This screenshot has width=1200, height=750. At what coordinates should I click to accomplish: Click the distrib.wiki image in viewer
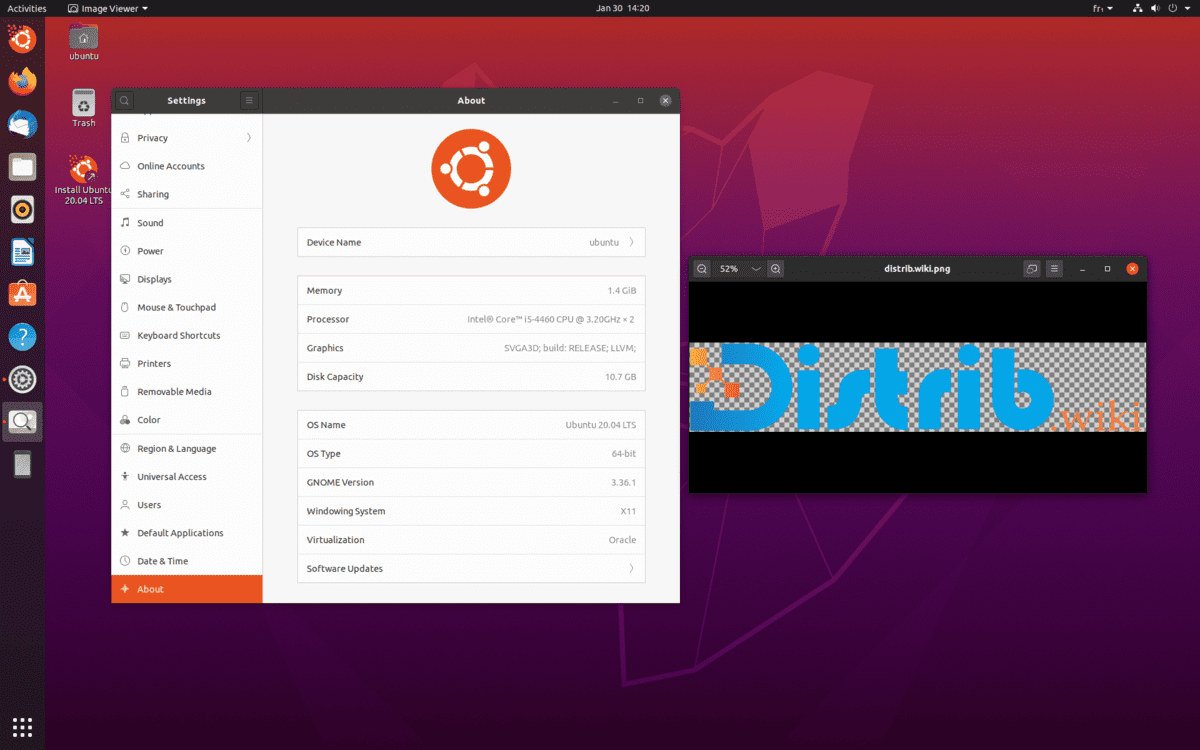click(918, 387)
